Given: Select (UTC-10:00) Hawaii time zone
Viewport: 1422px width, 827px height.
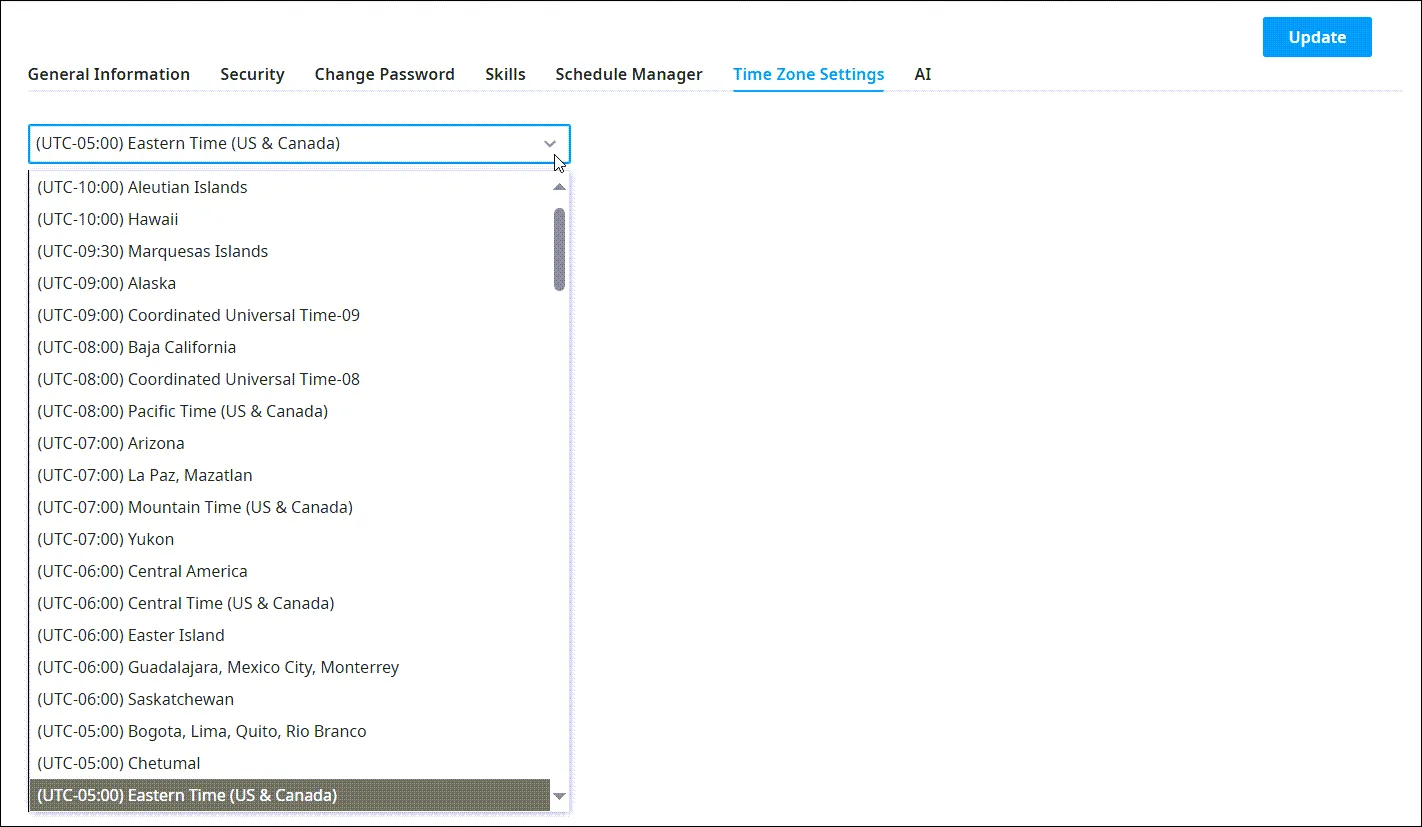Looking at the screenshot, I should [290, 219].
